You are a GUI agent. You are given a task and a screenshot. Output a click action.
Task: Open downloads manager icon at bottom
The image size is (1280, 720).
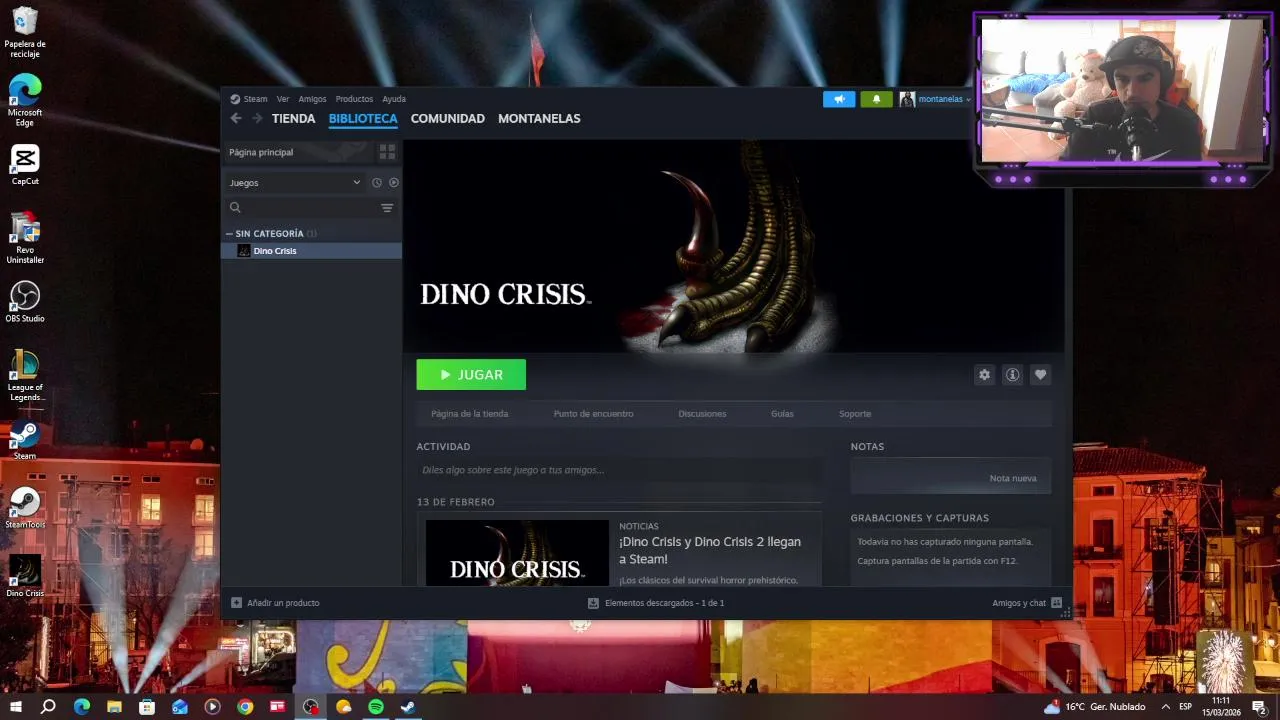[x=593, y=603]
